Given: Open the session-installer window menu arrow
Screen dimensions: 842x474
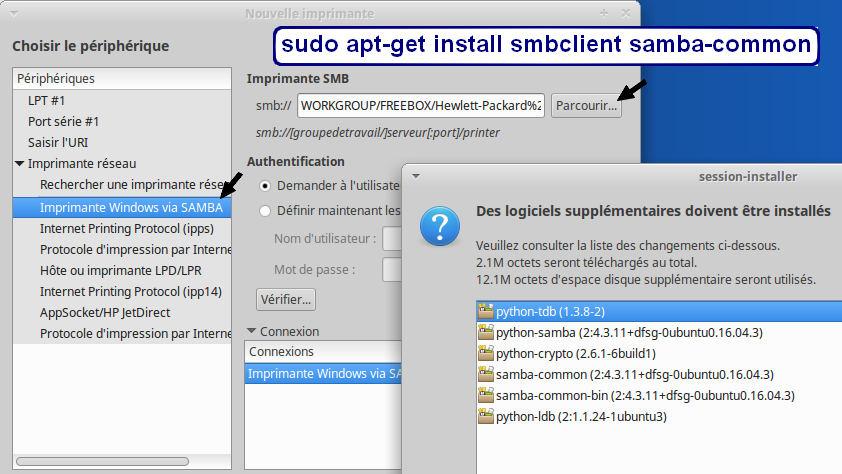Looking at the screenshot, I should (416, 176).
